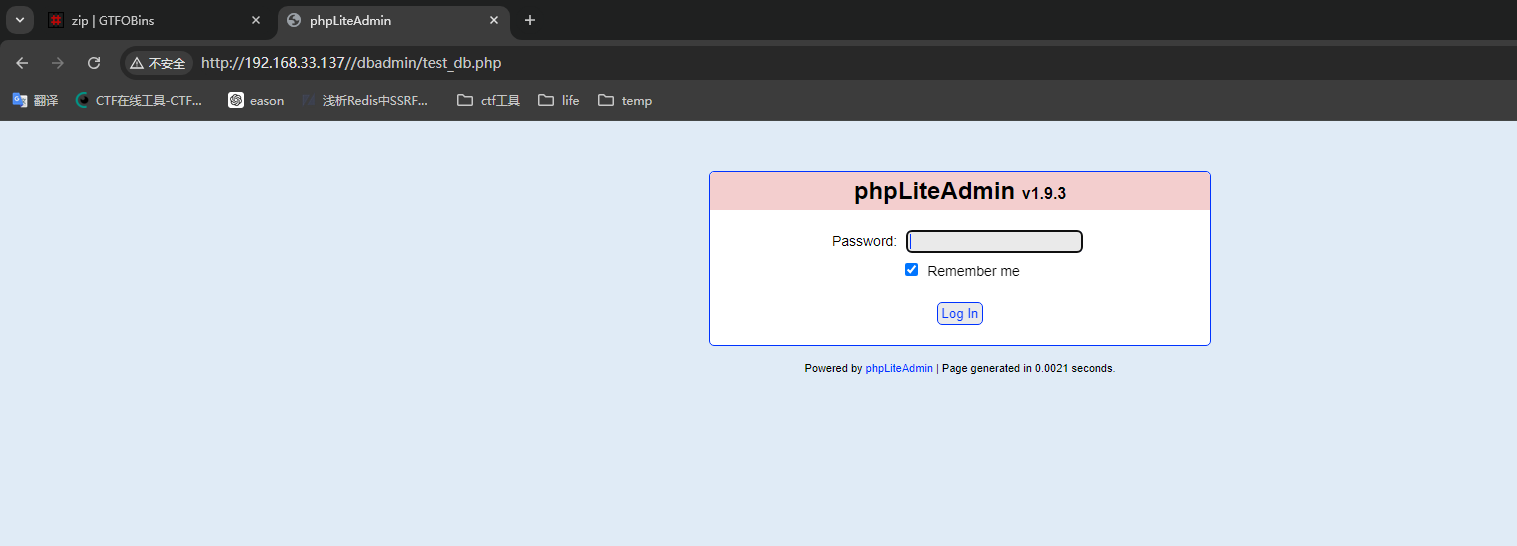Screen dimensions: 1517x546
Task: Open the CTF在线工具 bookmark
Action: [x=139, y=100]
